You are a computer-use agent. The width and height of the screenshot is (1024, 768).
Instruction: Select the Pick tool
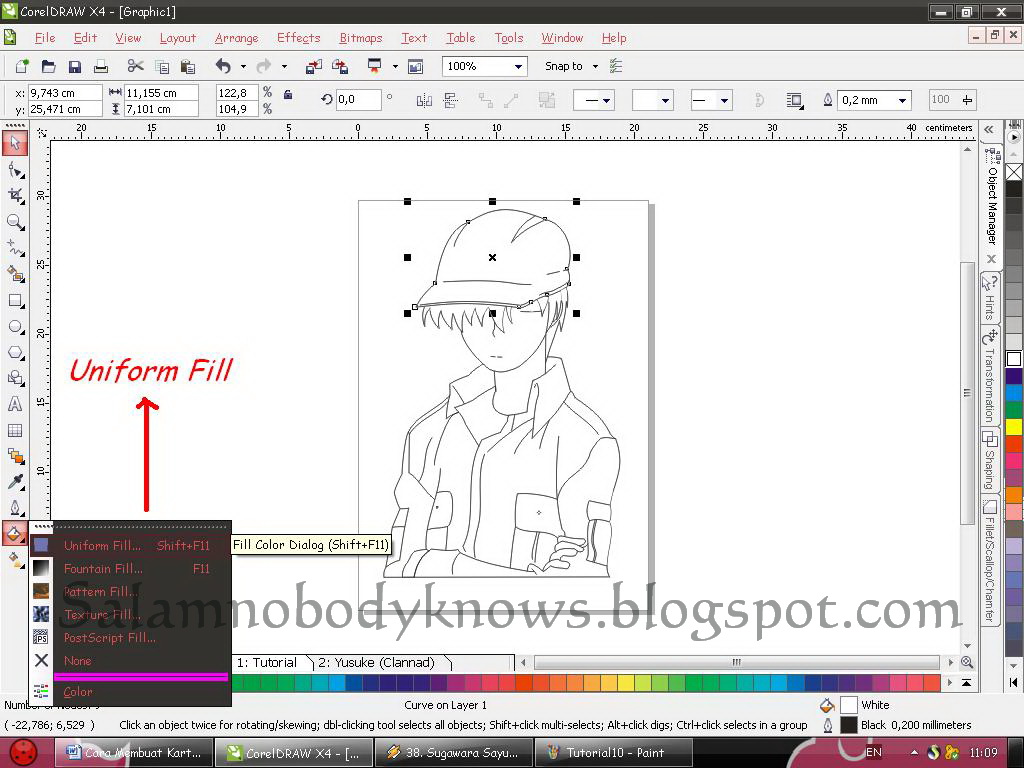(x=15, y=143)
